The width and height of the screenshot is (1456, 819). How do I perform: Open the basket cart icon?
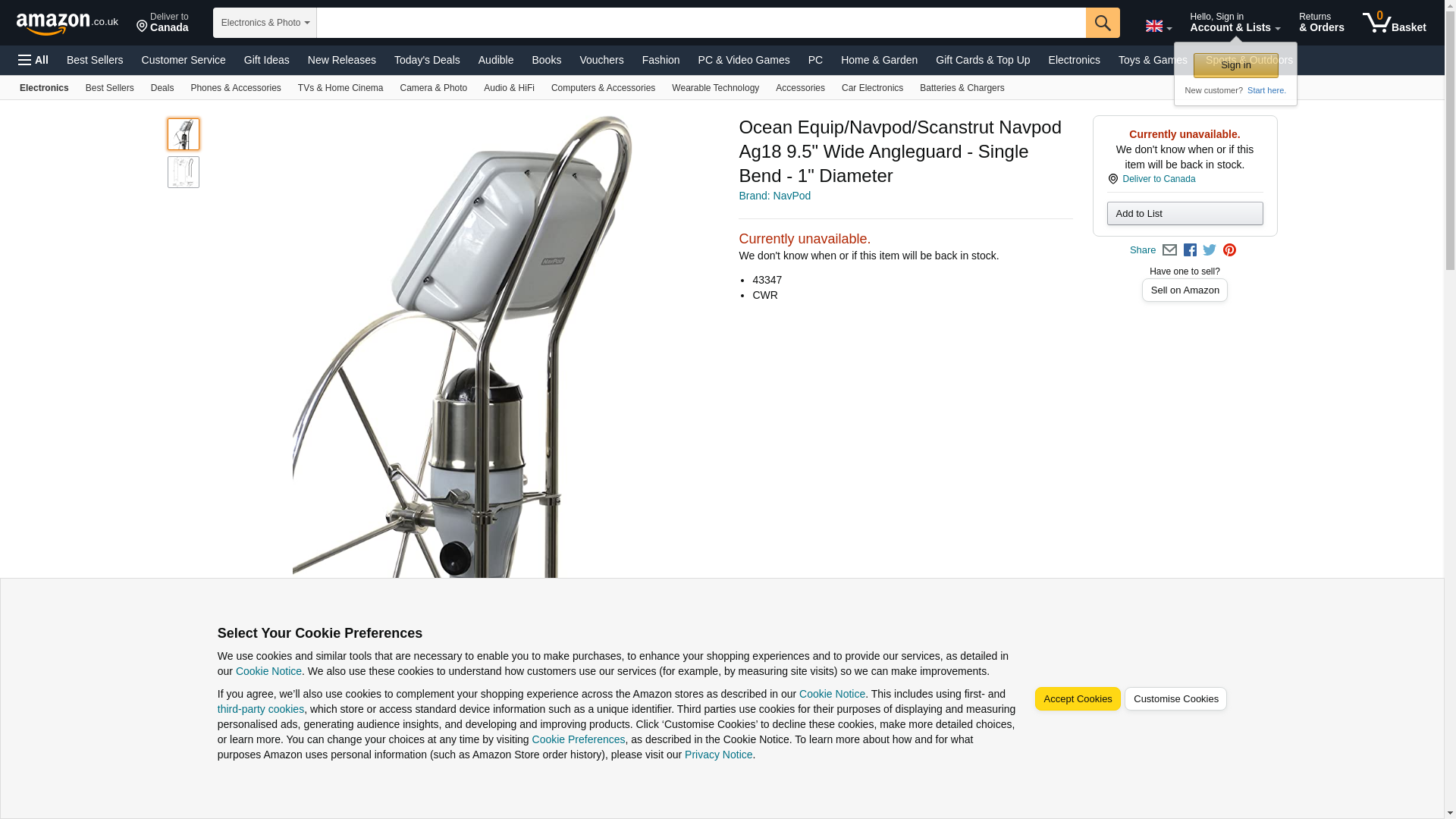[1394, 22]
